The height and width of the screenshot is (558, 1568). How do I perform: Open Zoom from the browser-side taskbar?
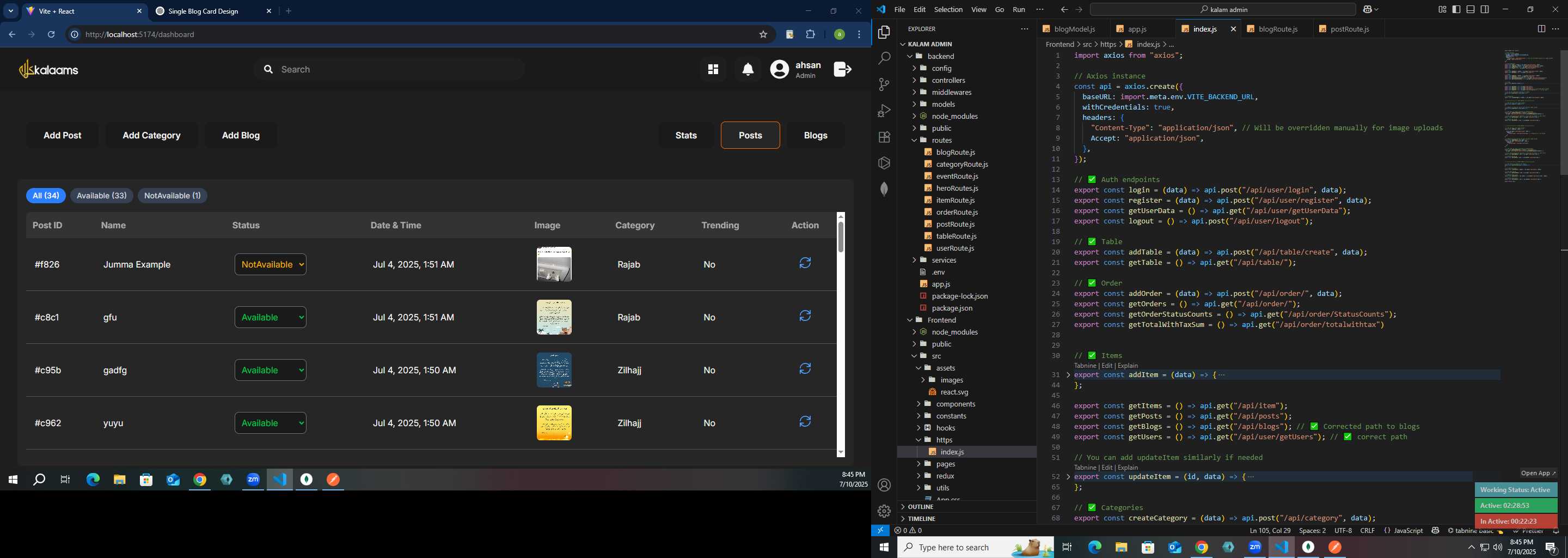[x=253, y=480]
